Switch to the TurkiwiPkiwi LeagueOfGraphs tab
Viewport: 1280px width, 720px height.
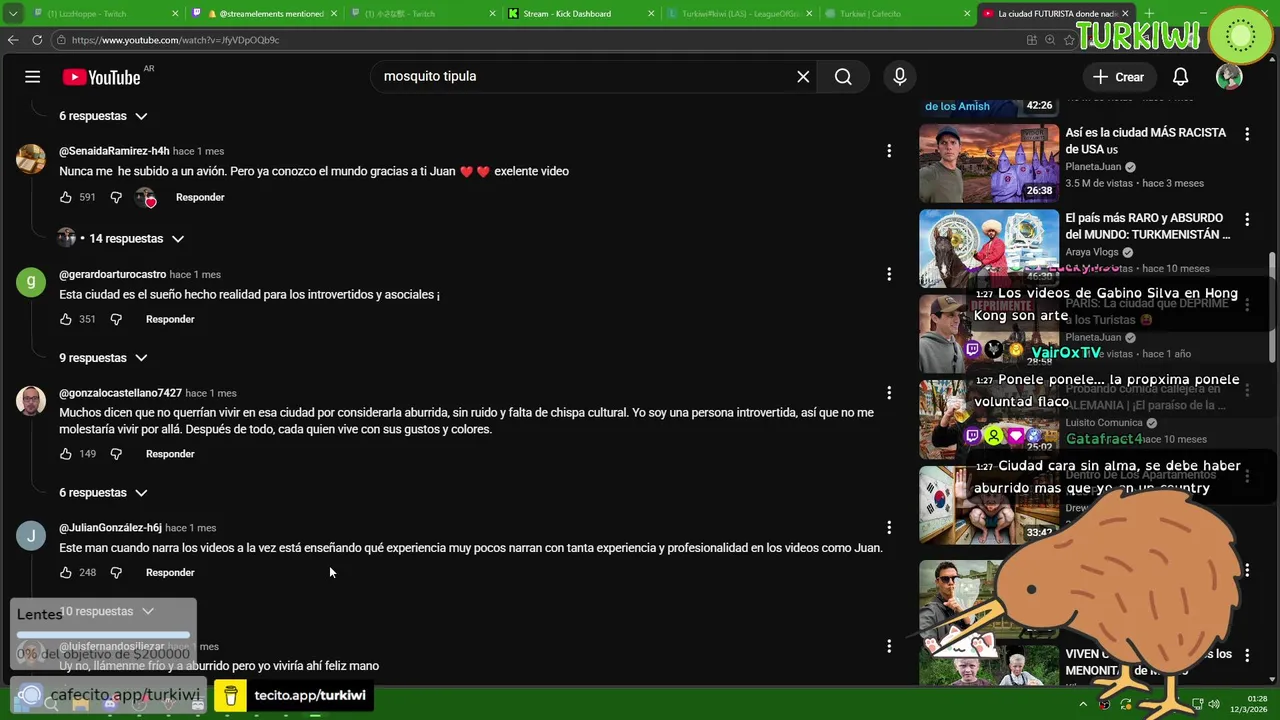click(738, 14)
